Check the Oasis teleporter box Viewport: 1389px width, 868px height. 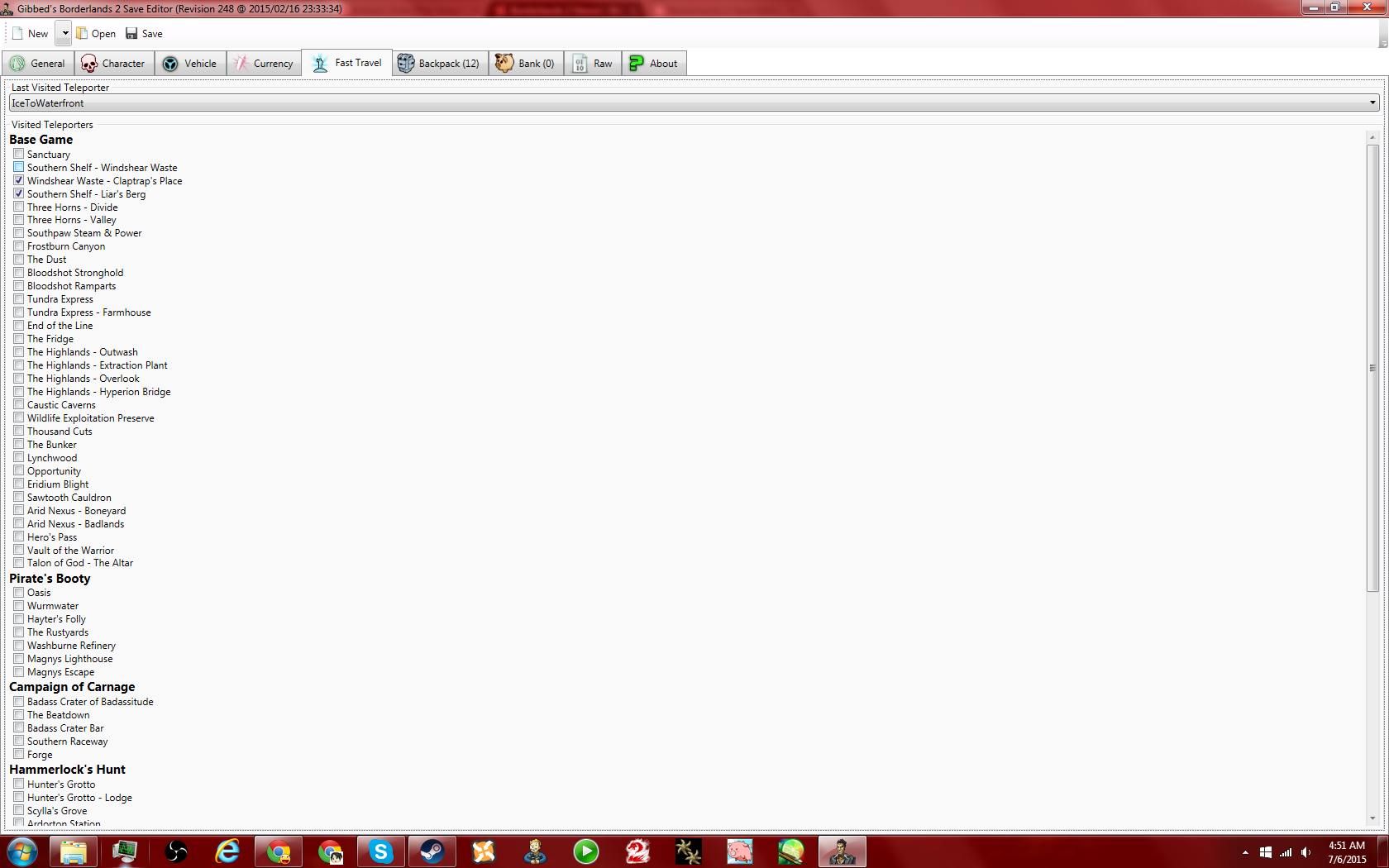[x=18, y=593]
